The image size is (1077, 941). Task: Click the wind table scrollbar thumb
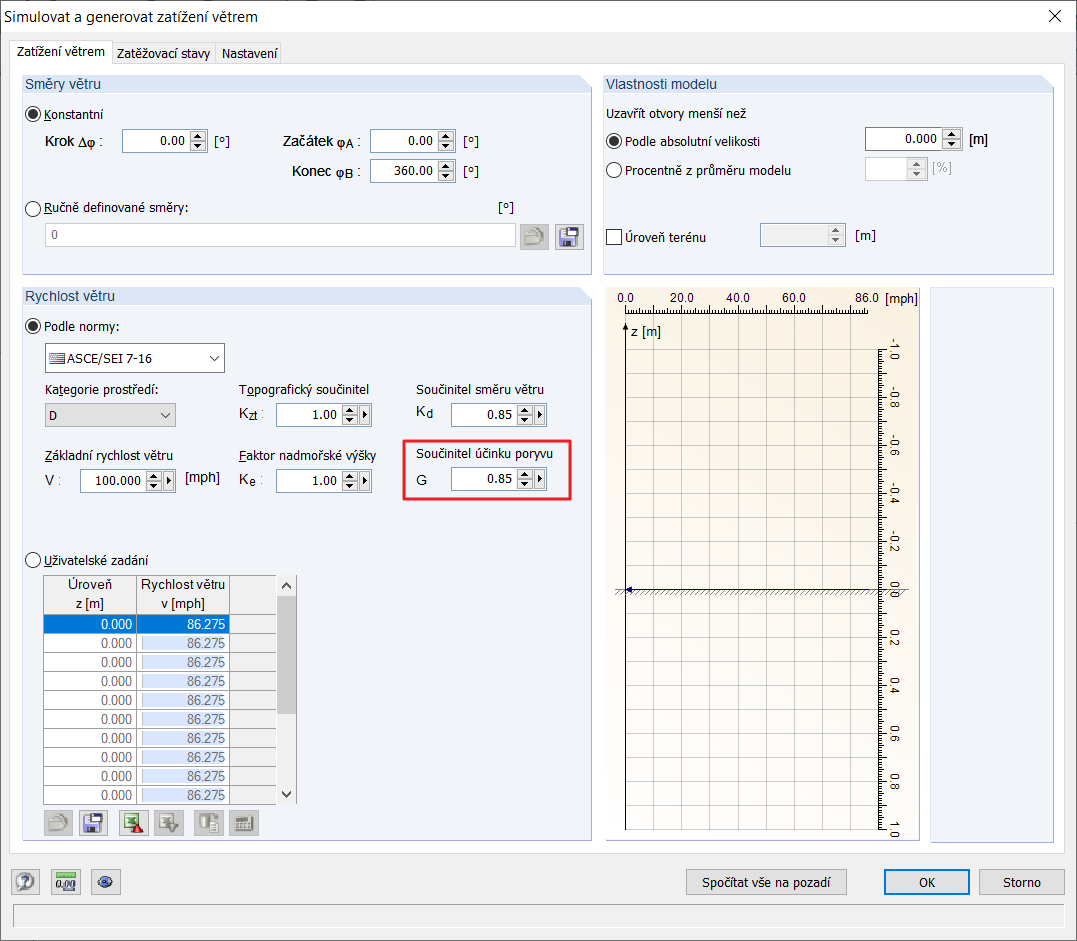(x=287, y=655)
